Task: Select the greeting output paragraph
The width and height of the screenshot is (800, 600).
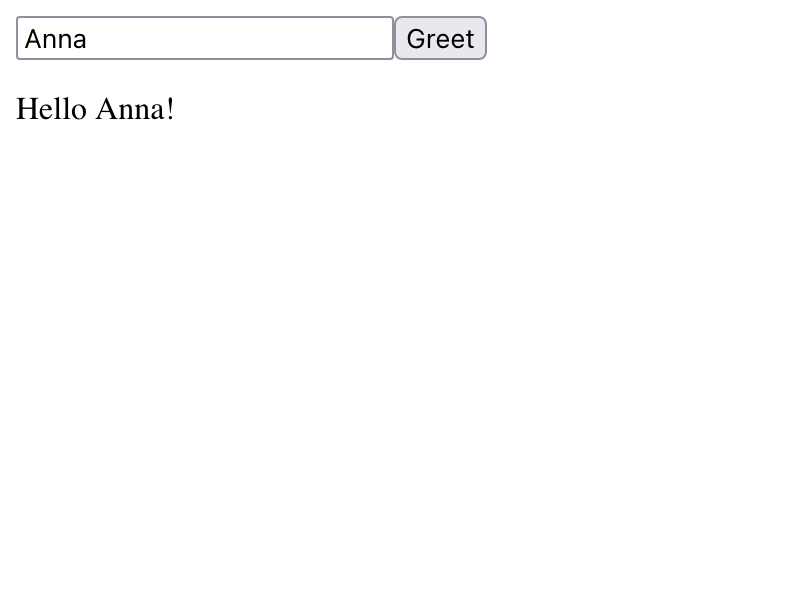Action: 96,108
